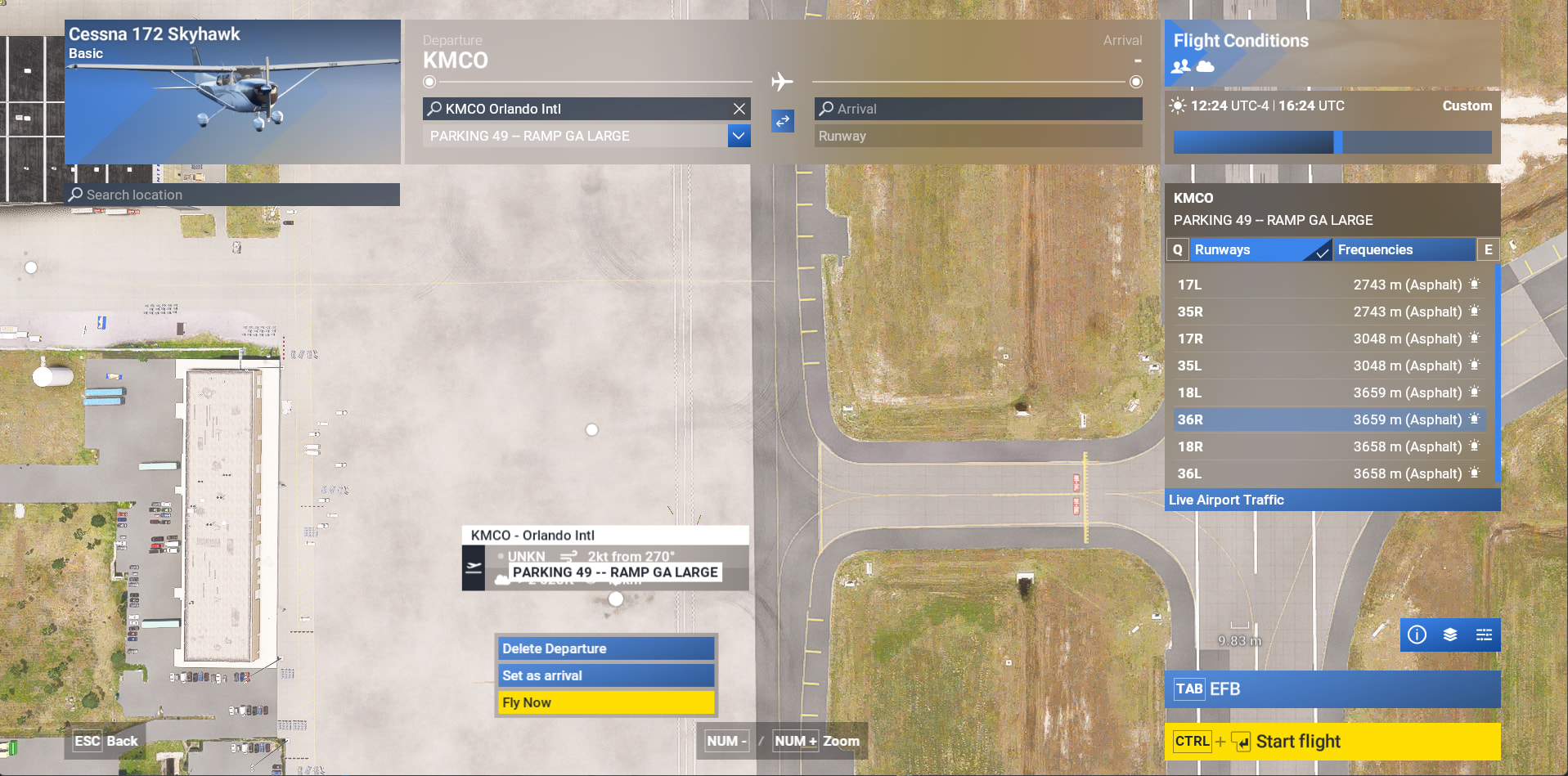
Task: Click the NUM + zoom in button
Action: click(x=795, y=741)
